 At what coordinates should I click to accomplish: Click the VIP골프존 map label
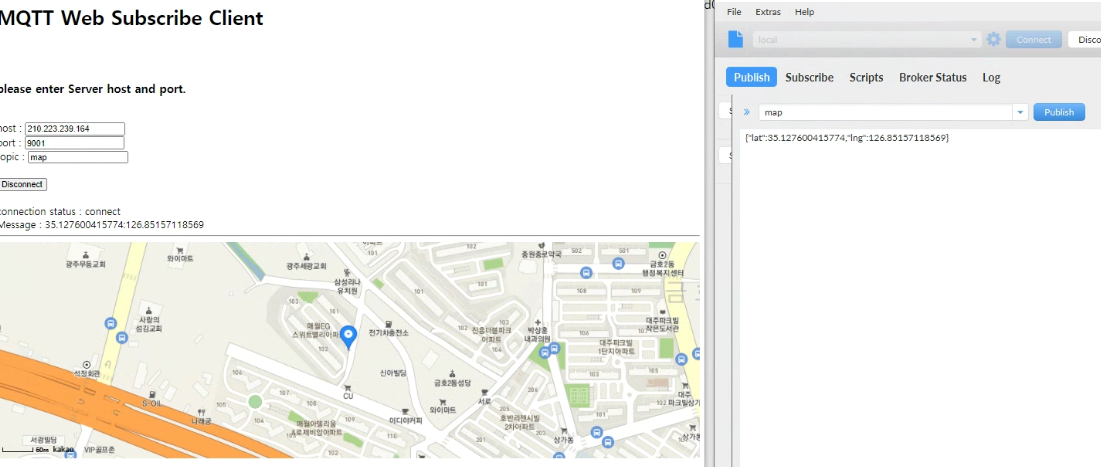tap(99, 449)
